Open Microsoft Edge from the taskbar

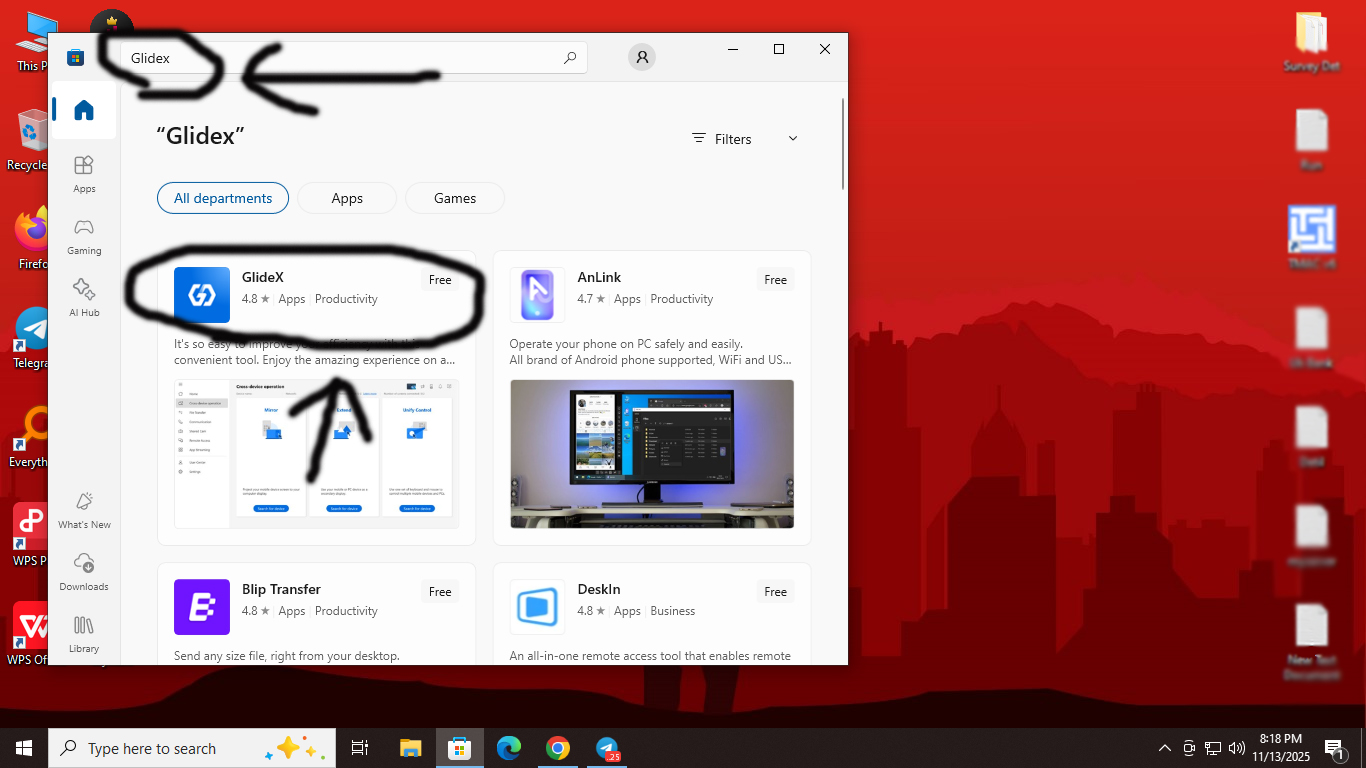coord(509,748)
